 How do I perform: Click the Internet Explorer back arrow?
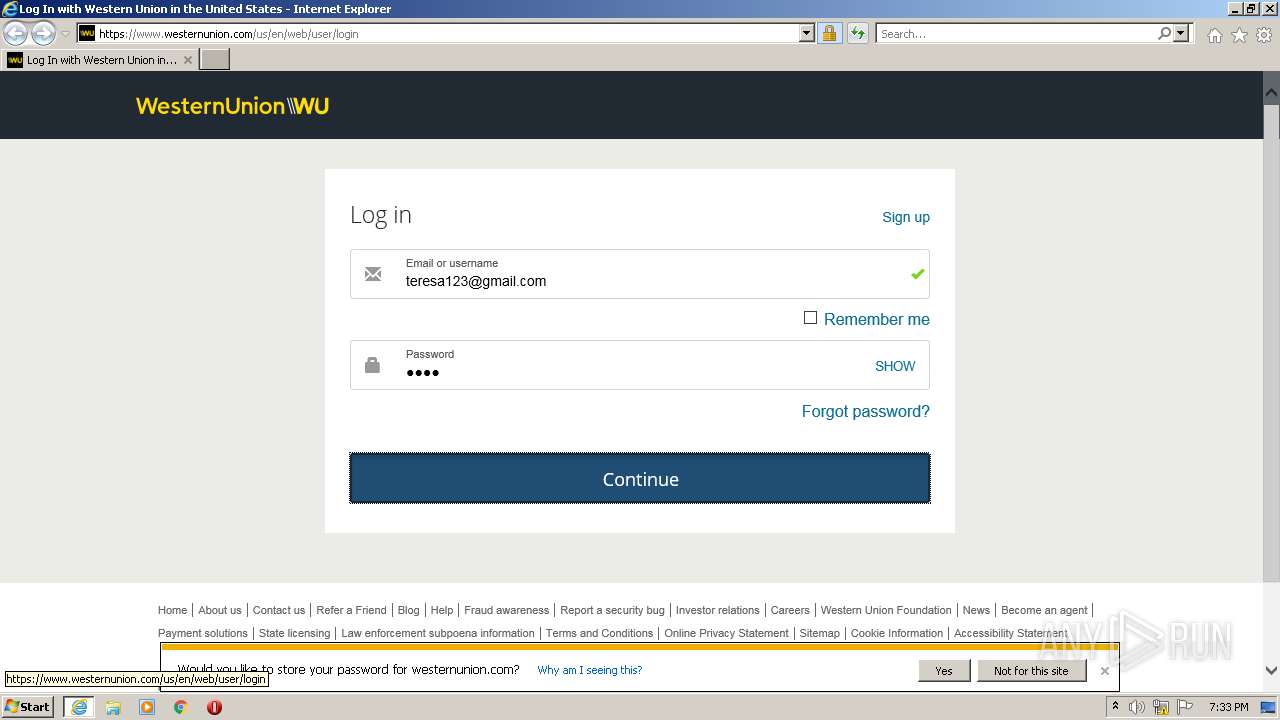[x=15, y=33]
